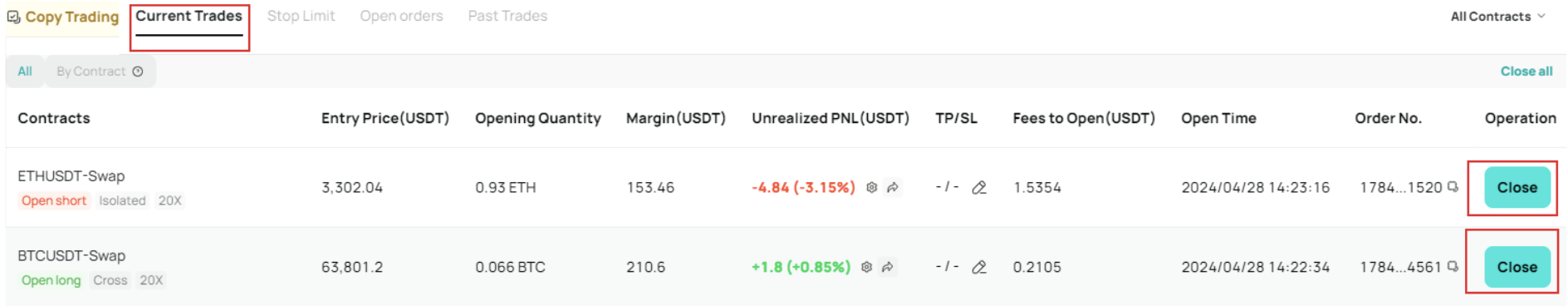Viewport: 1568px width, 306px height.
Task: Open settings icon beside BTCUSDT unrealized PNL
Action: point(866,268)
